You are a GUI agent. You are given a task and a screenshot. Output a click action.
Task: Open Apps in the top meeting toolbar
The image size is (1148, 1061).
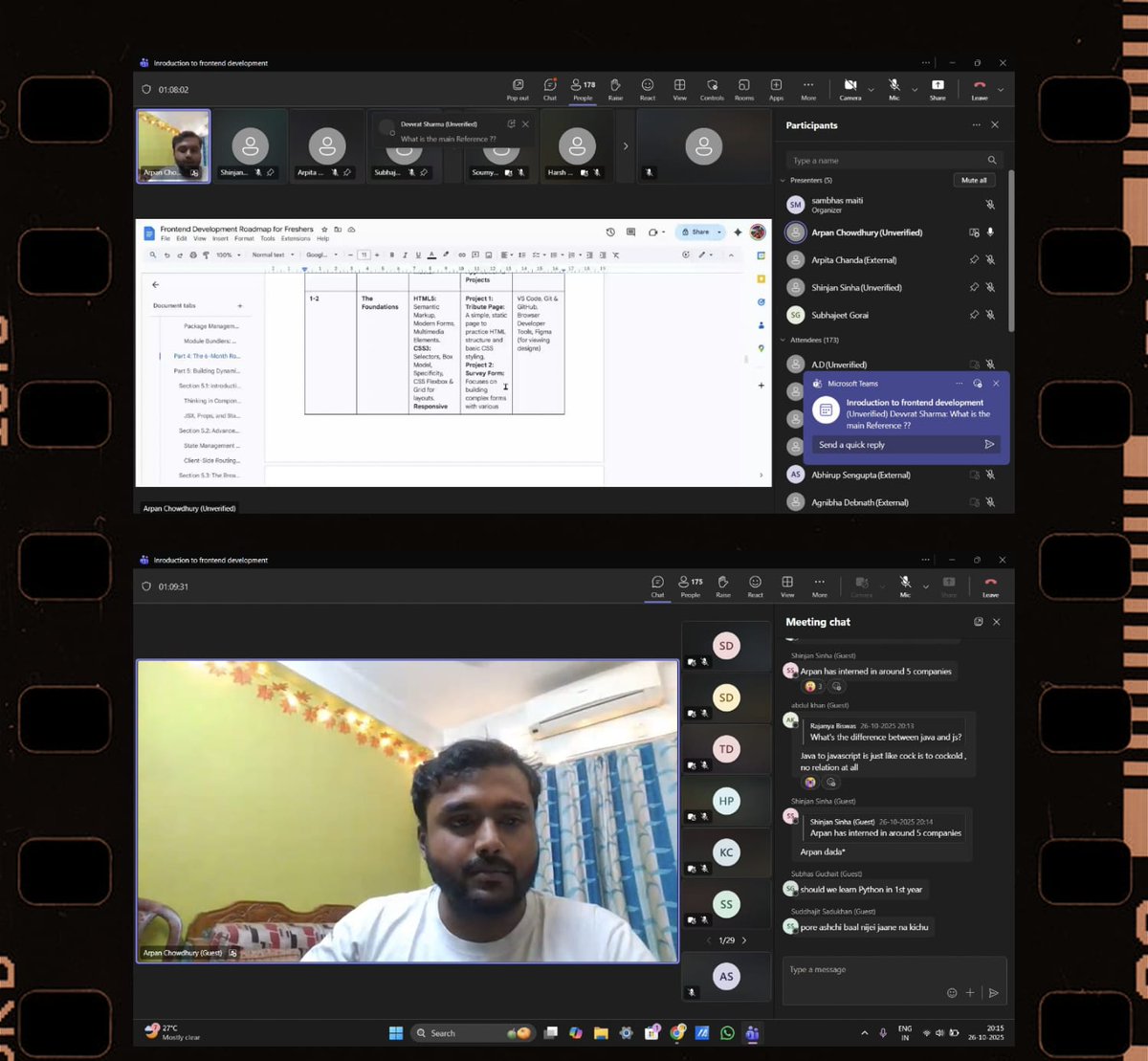pyautogui.click(x=776, y=89)
